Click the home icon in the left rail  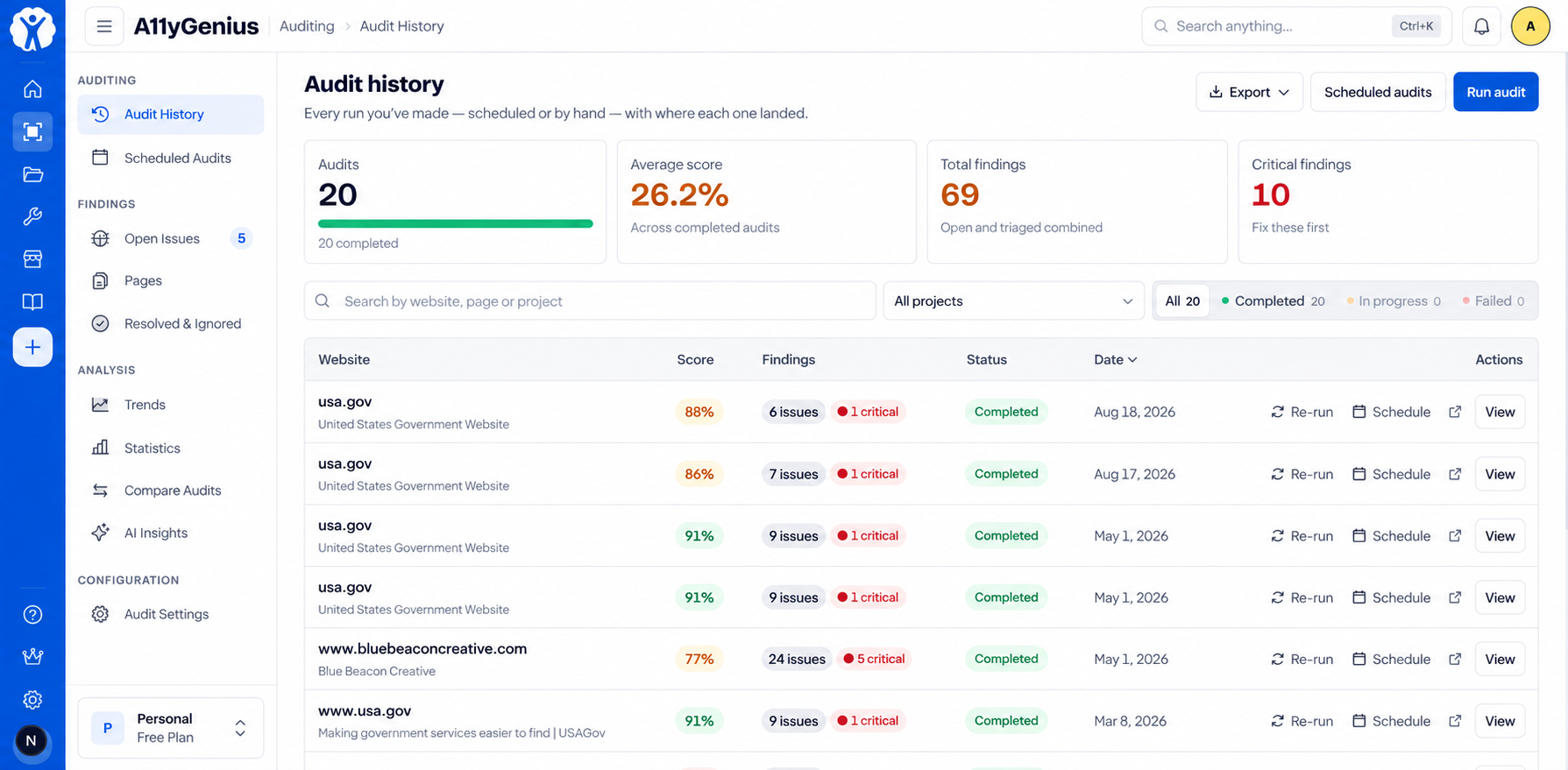point(32,89)
